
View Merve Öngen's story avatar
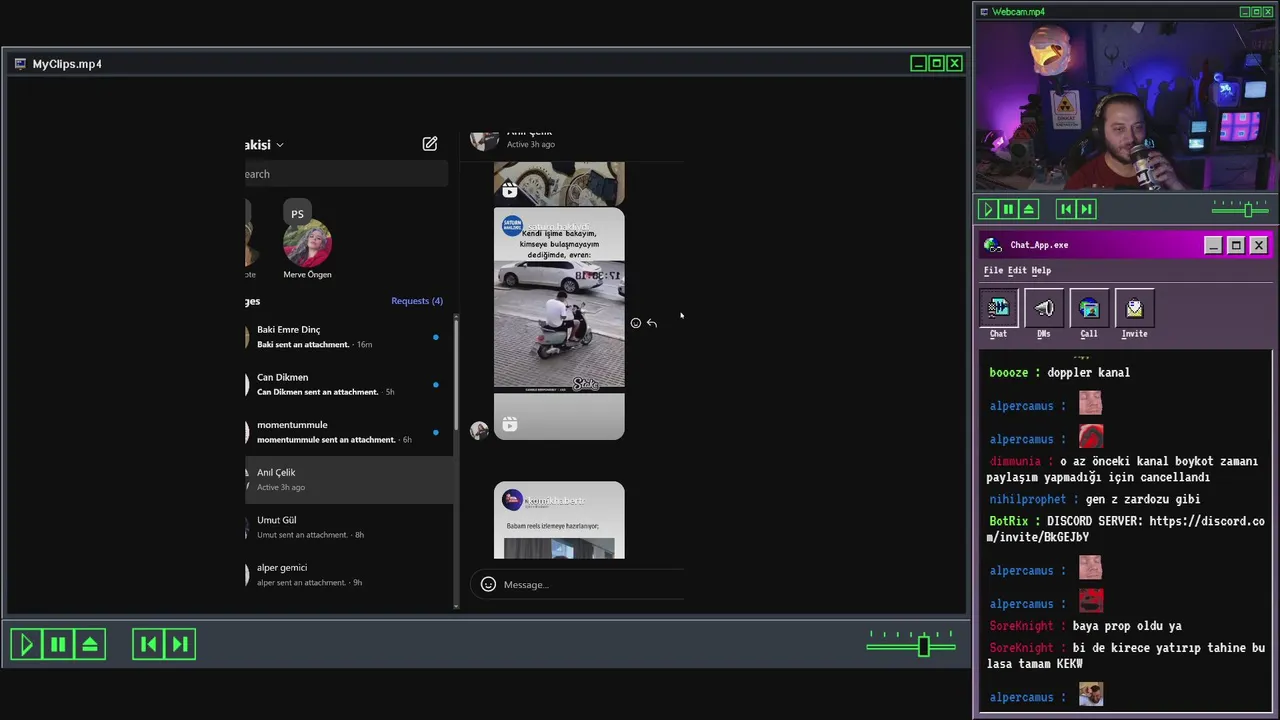[307, 245]
